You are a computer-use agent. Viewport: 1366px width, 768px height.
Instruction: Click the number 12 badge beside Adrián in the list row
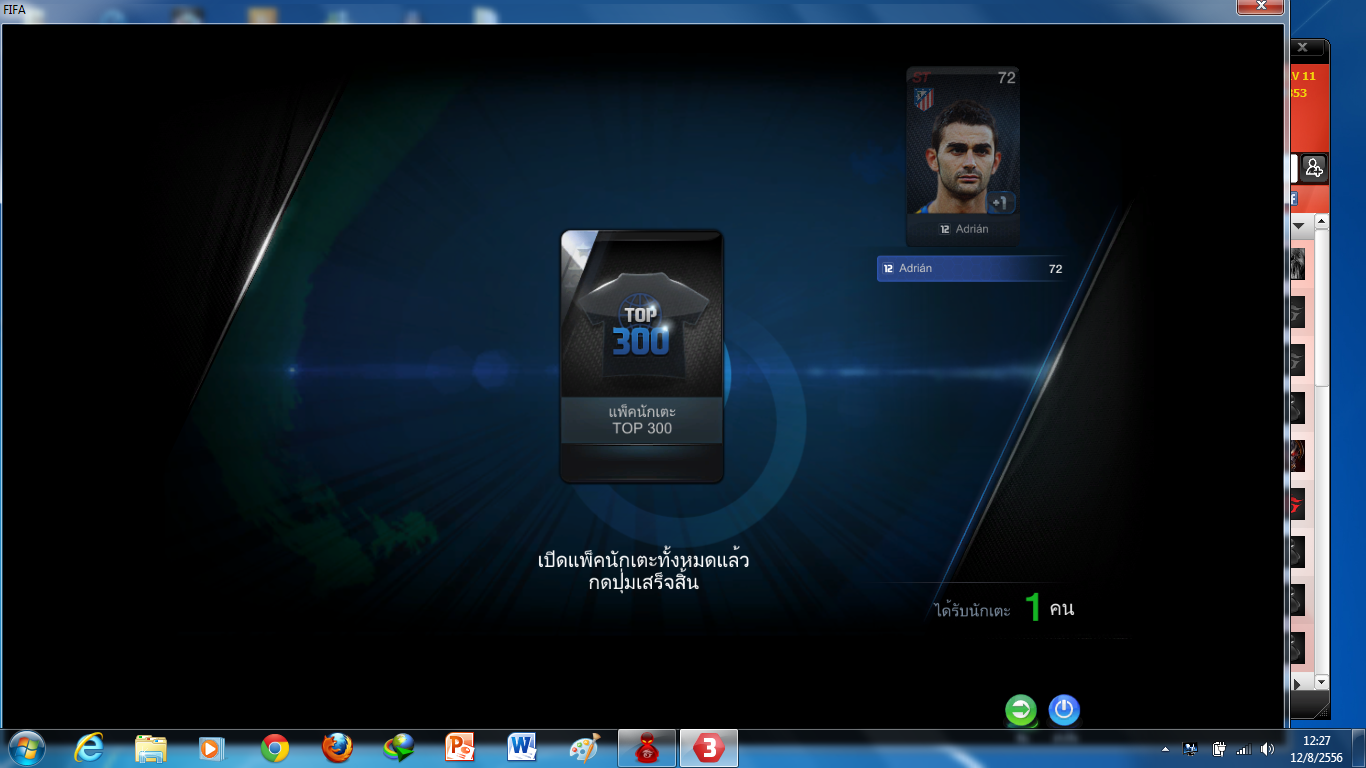(888, 269)
